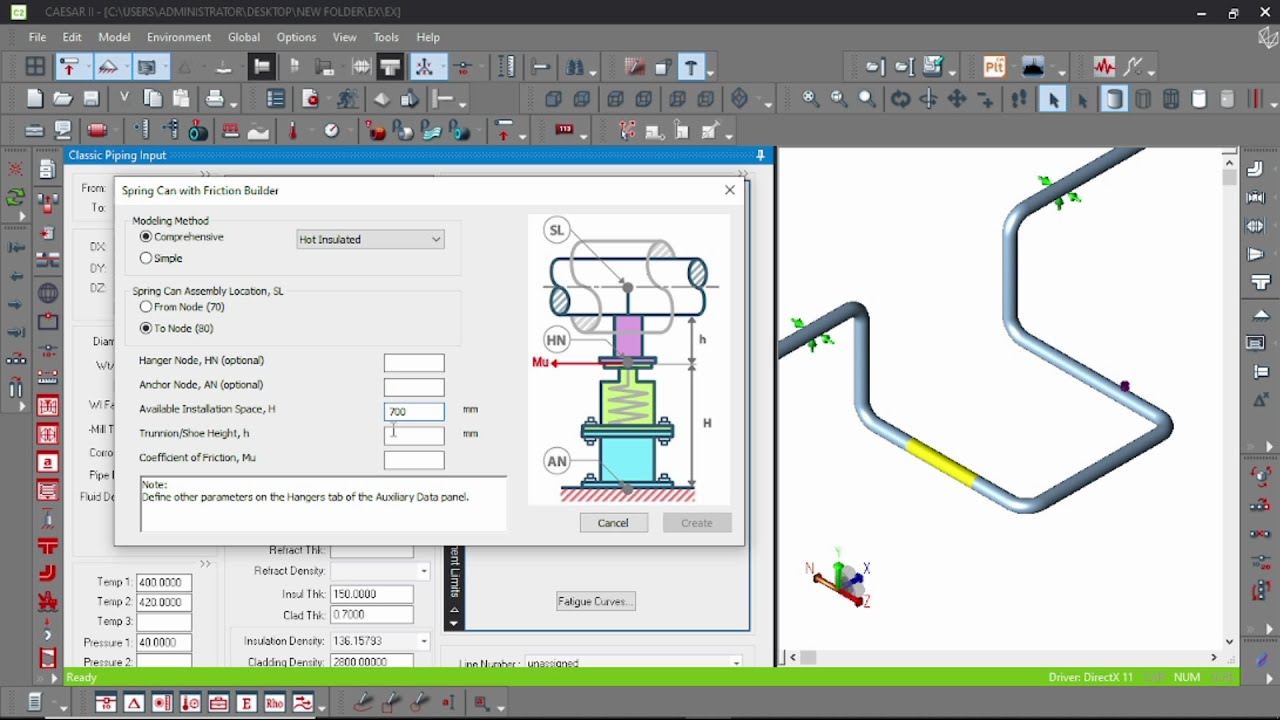Select the Comprehensive modeling method radio button
Viewport: 1280px width, 720px height.
[x=146, y=237]
